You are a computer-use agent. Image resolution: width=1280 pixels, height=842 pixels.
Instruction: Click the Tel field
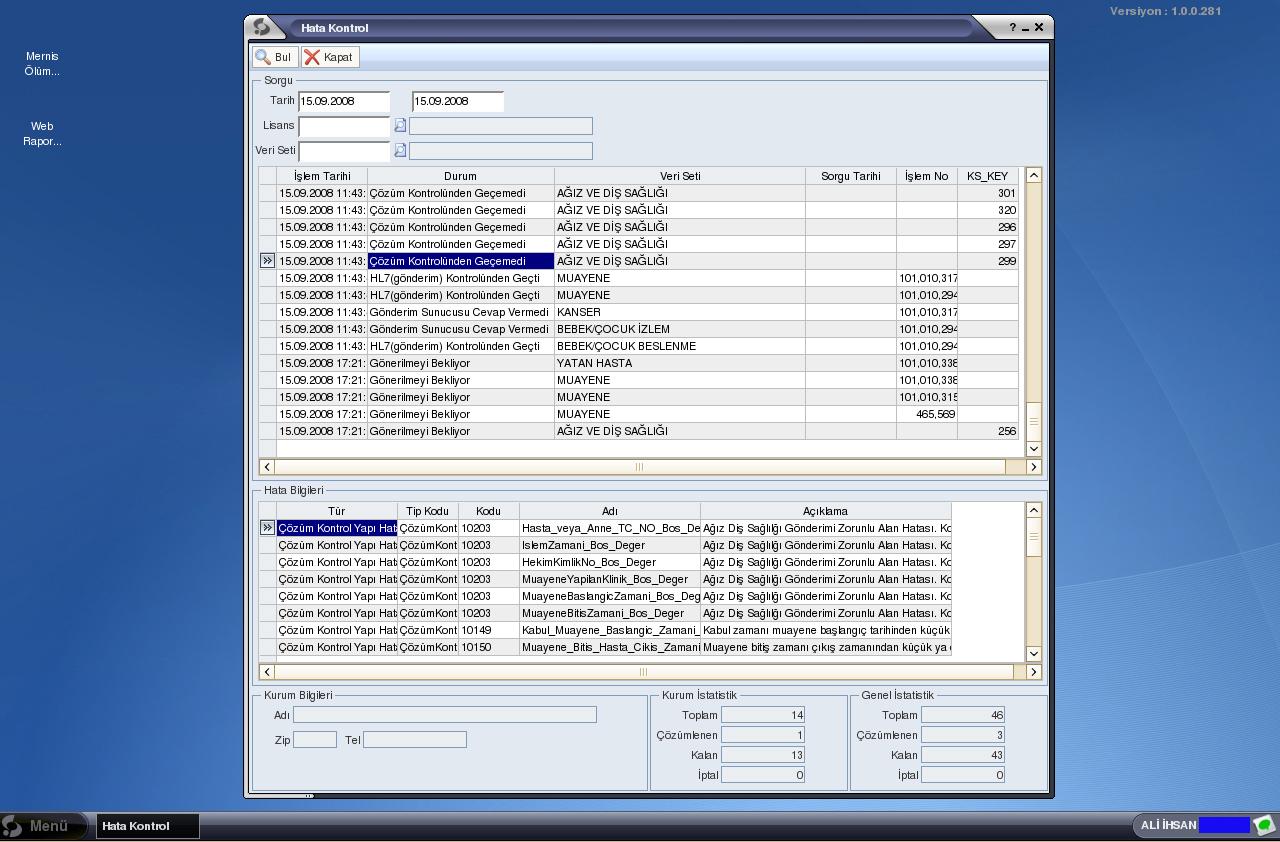[415, 740]
